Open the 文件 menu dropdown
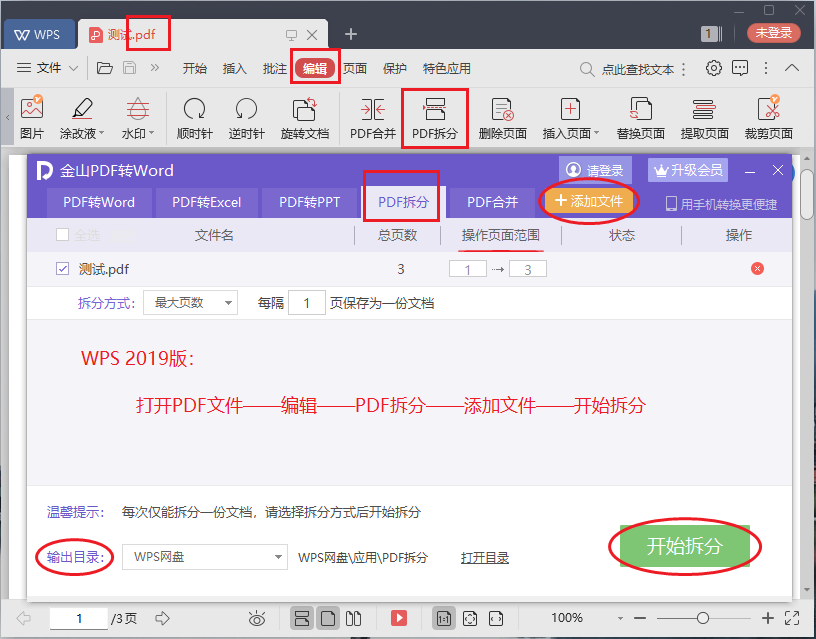The width and height of the screenshot is (816, 639). 49,68
